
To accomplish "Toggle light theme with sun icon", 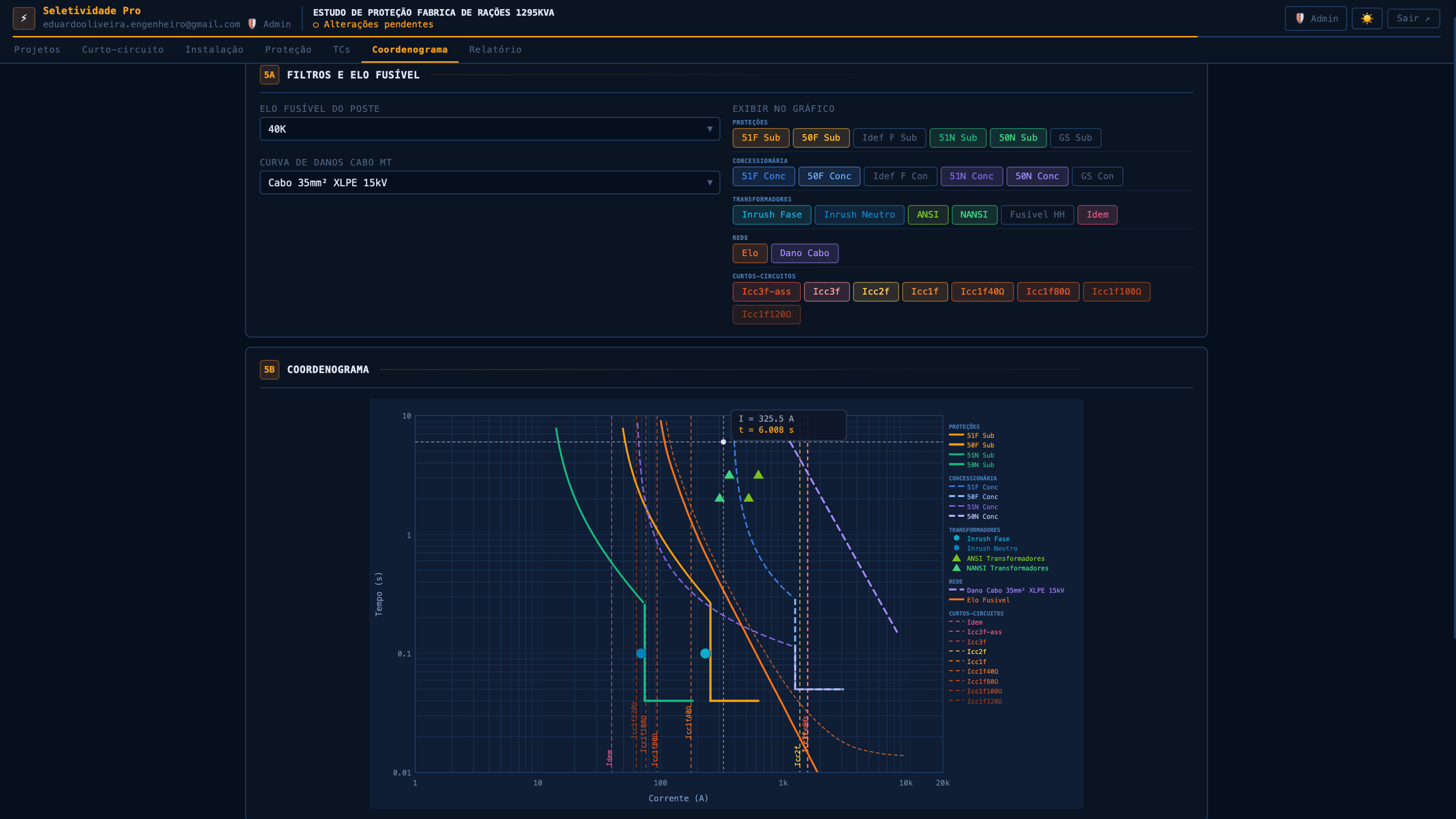I will (1367, 19).
